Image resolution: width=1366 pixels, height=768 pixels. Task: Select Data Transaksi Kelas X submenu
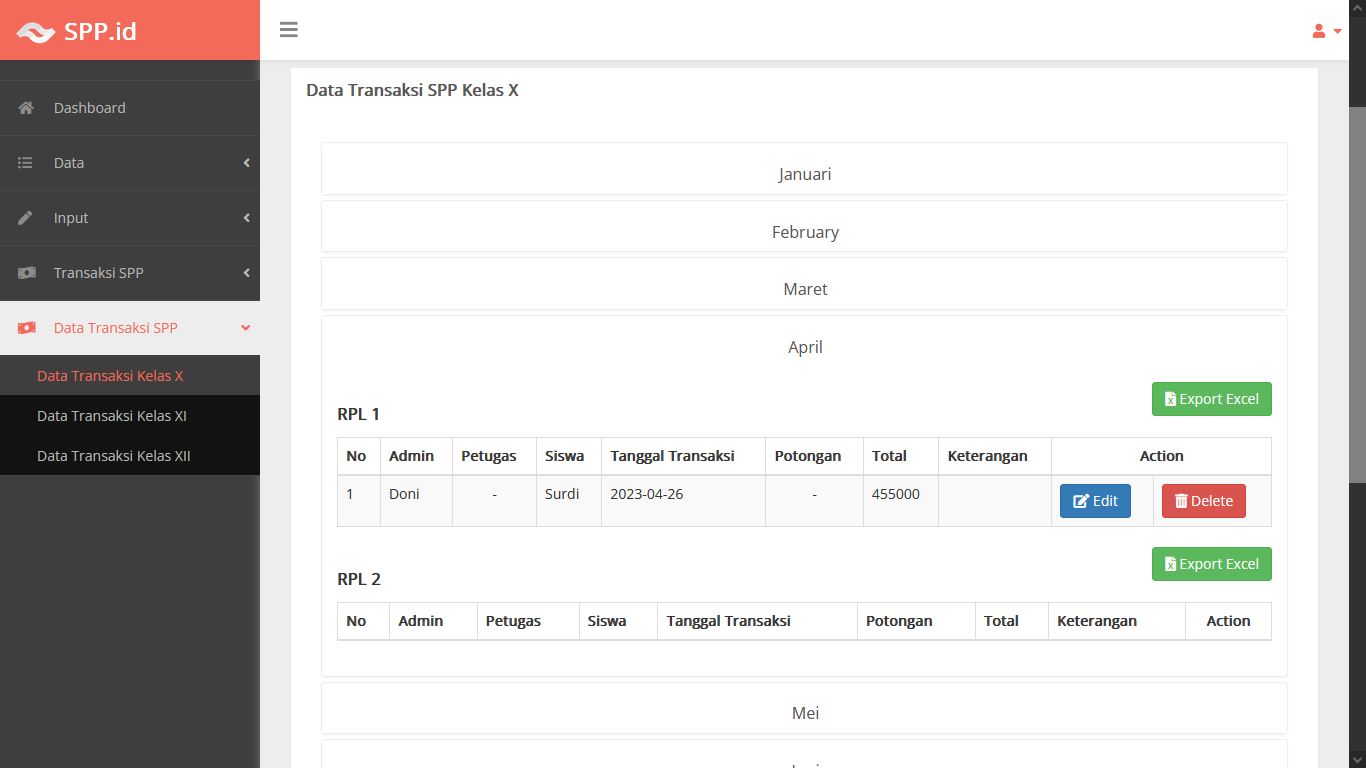(x=110, y=376)
